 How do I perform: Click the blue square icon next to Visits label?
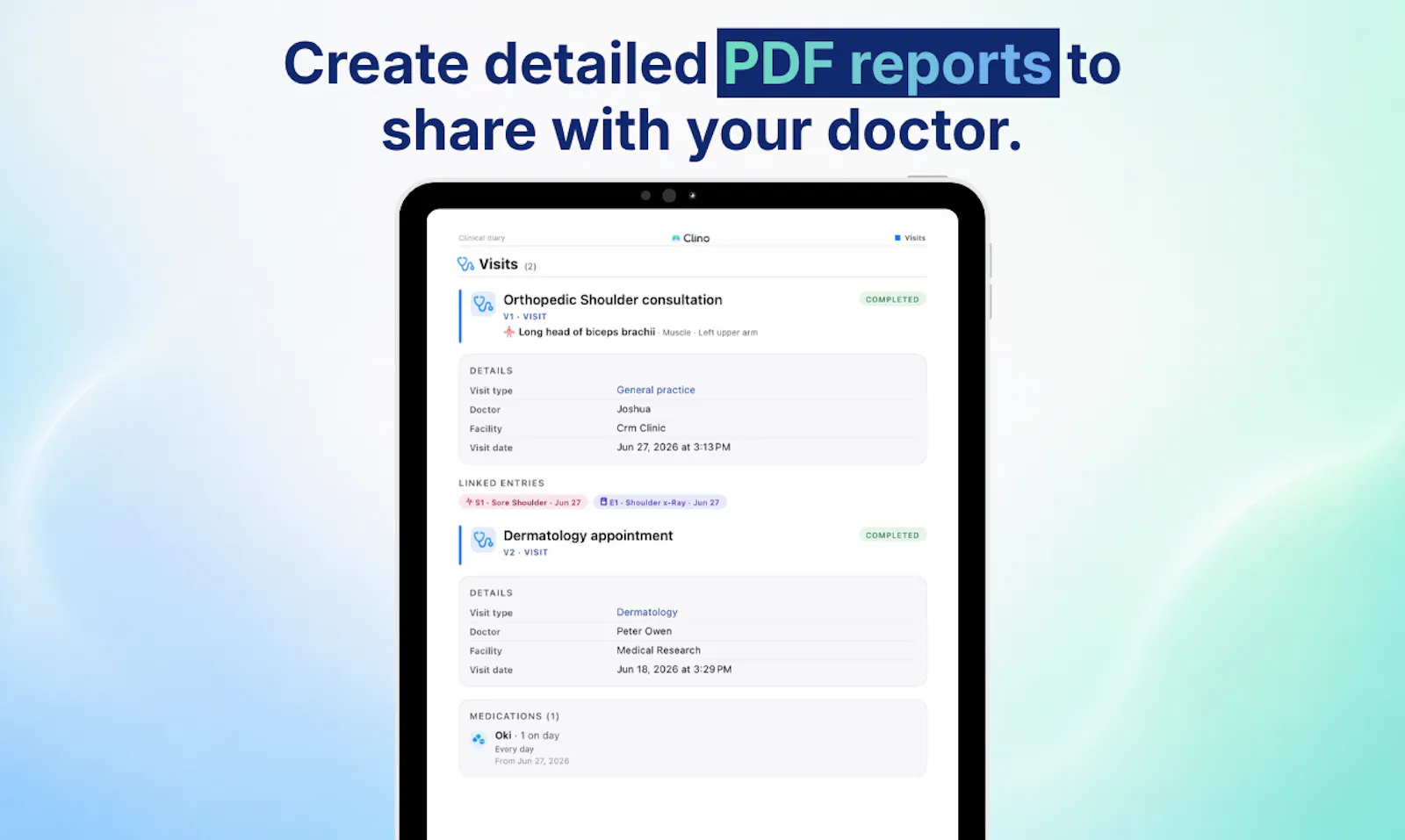coord(897,238)
